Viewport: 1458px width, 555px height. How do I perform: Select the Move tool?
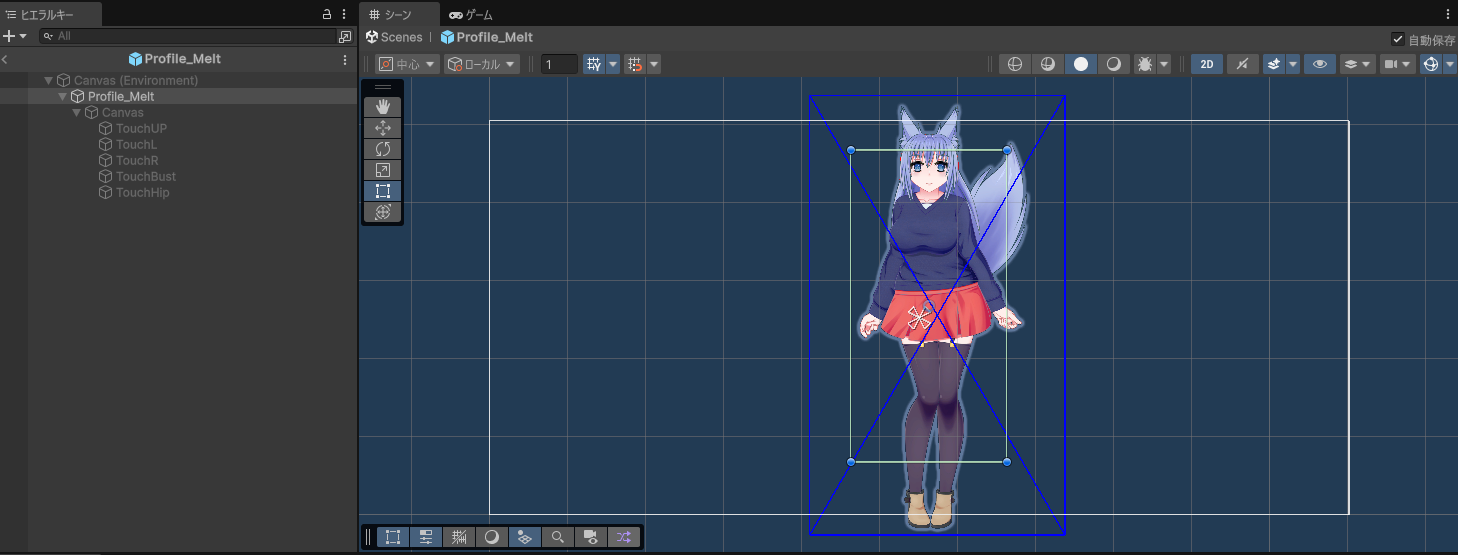pos(382,128)
